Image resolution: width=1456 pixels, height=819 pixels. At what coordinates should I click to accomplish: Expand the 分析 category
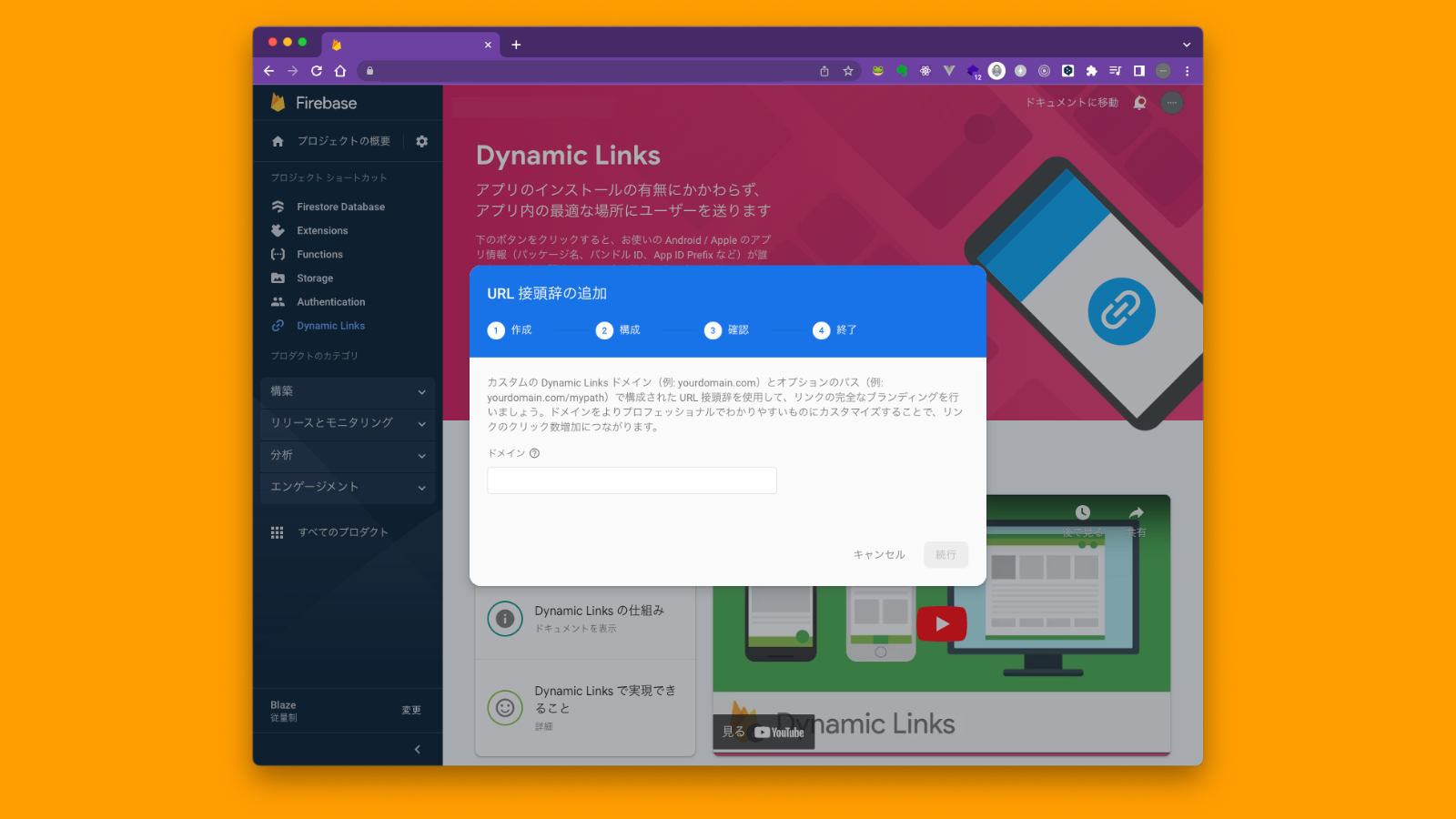348,455
